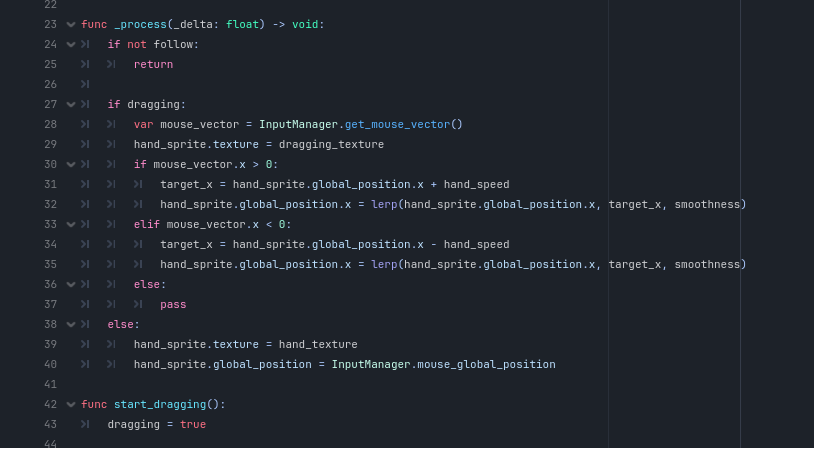The height and width of the screenshot is (450, 814).
Task: Collapse the 'if dragging' block
Action: click(71, 104)
